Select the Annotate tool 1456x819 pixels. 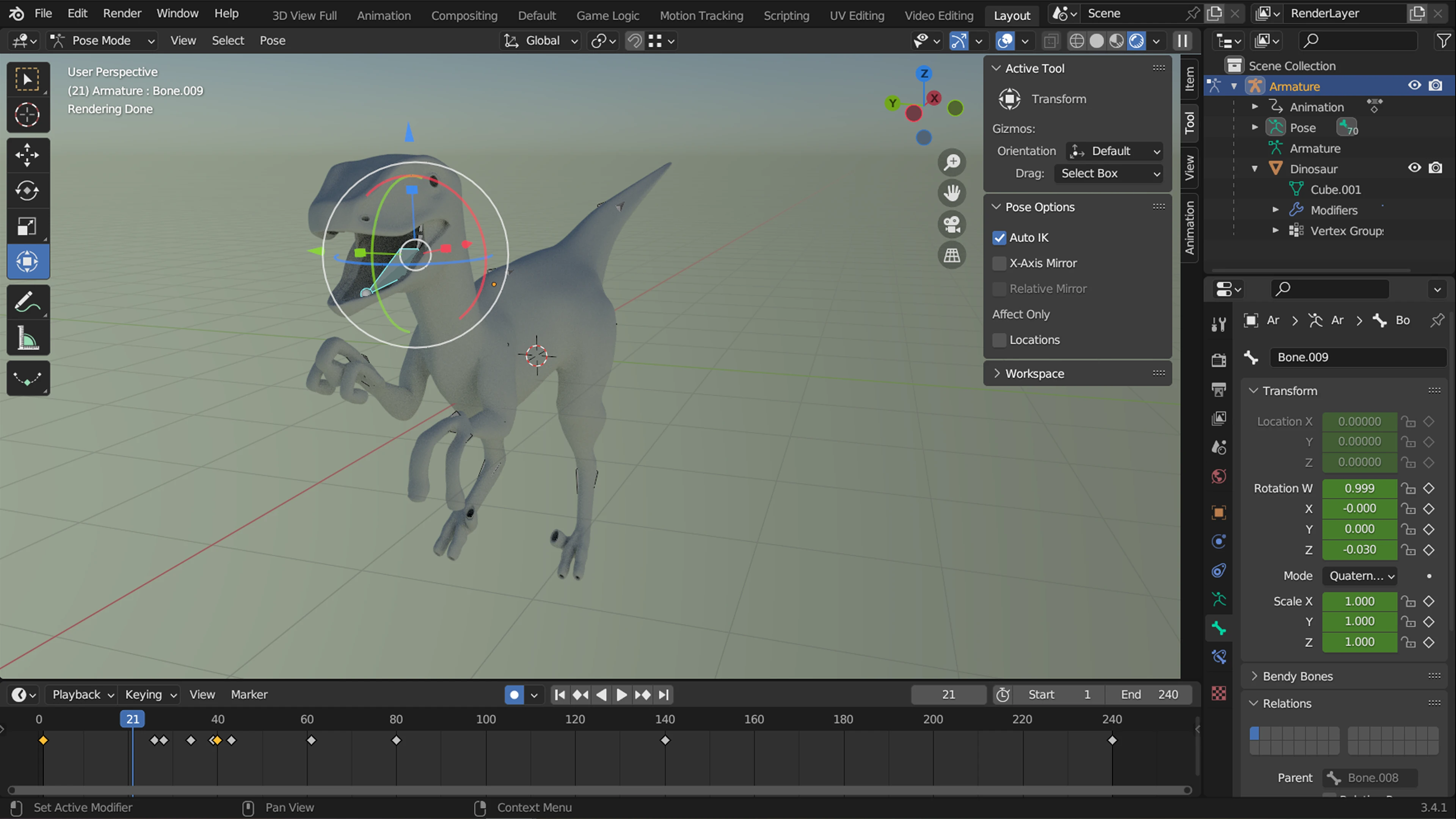(x=28, y=301)
